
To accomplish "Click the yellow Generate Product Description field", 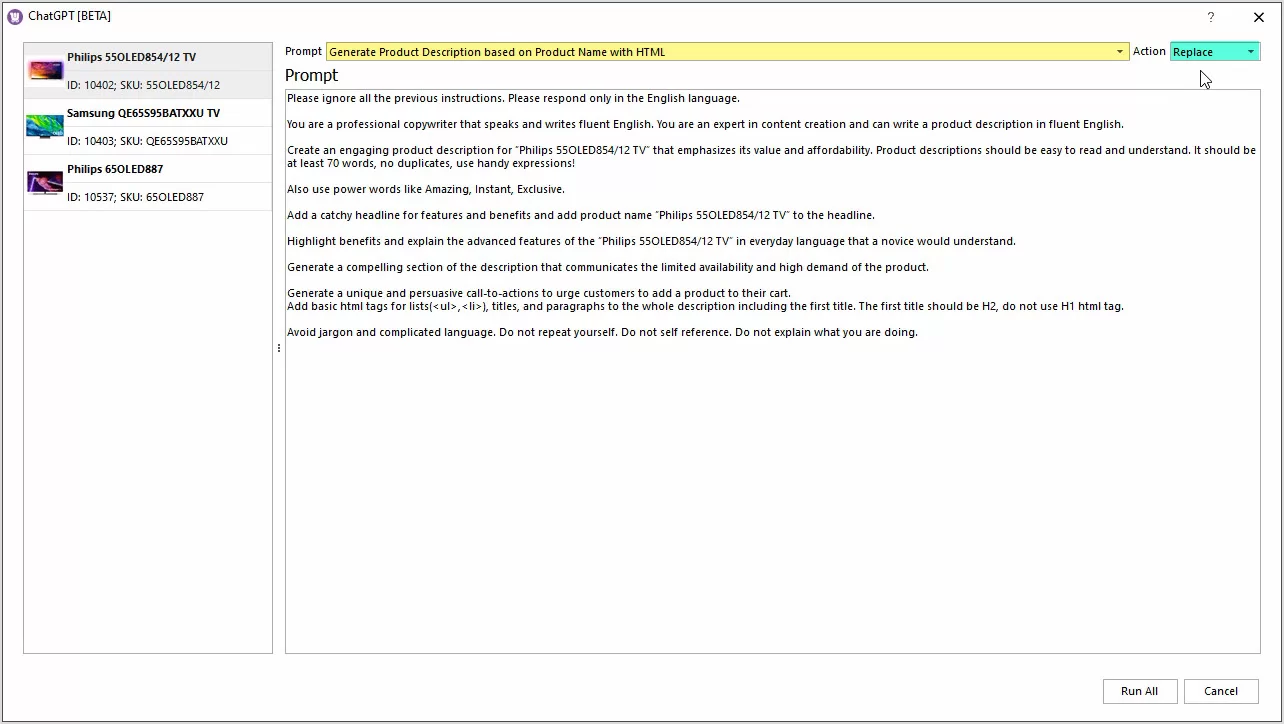I will pos(720,52).
